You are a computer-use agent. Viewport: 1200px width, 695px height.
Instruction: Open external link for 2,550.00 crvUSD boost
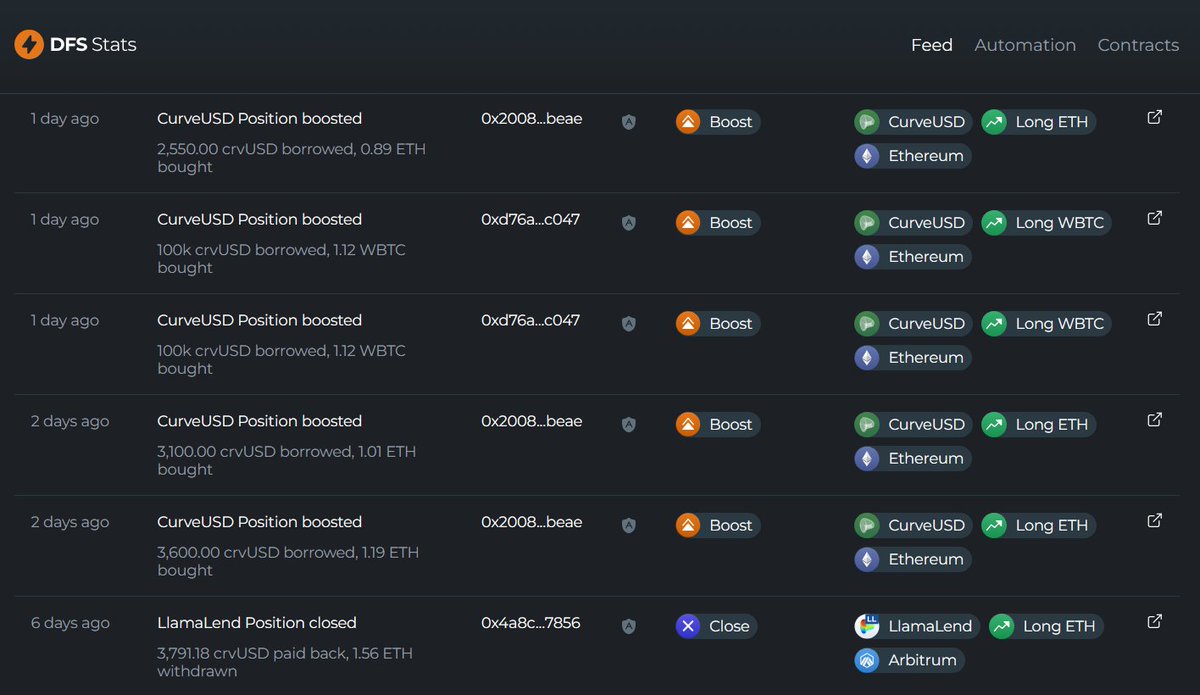pos(1154,118)
